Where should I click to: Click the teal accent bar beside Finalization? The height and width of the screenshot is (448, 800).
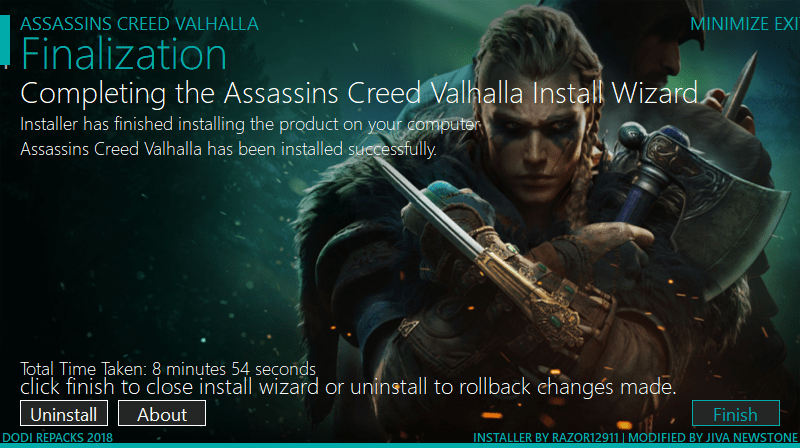(5, 40)
